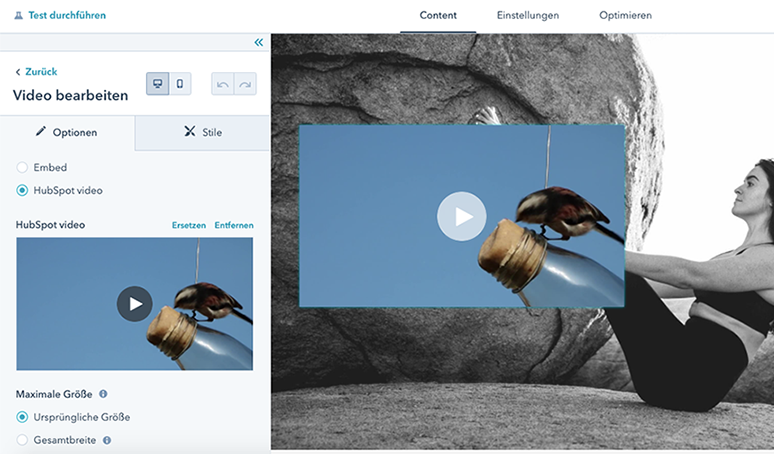Screen dimensions: 774x454
Task: Click info icon next to Maximale Größe
Action: tap(103, 394)
